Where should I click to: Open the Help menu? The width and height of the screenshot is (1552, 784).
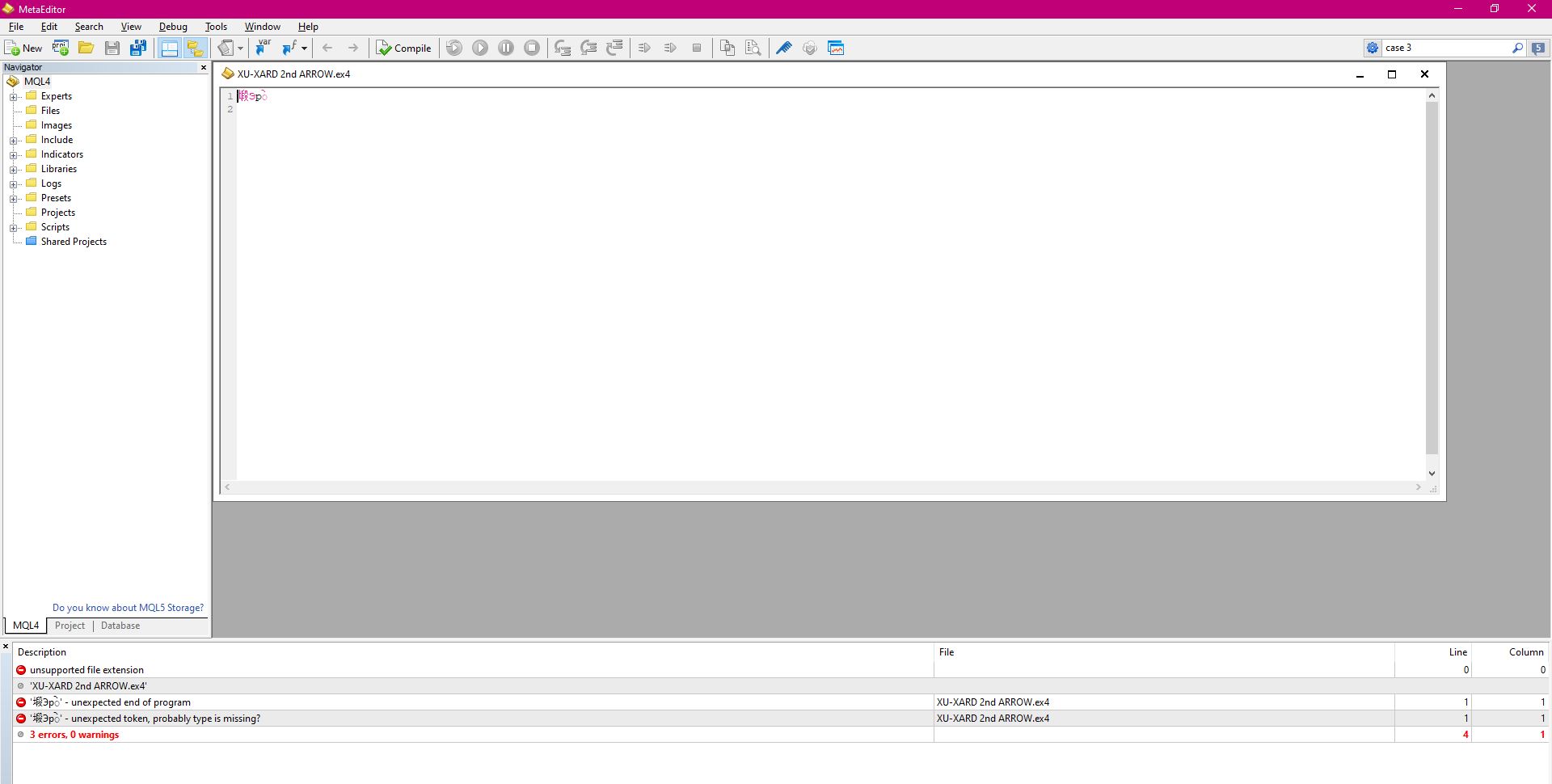point(308,27)
